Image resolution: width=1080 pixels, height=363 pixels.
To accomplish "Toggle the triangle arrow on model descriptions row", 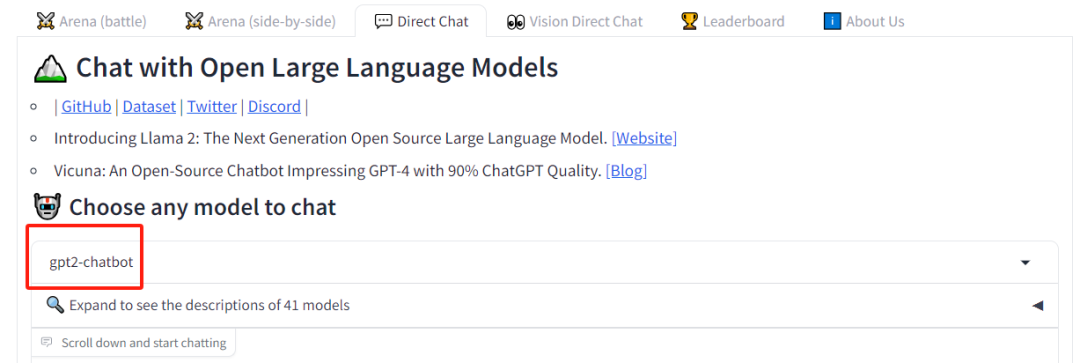I will coord(1037,305).
